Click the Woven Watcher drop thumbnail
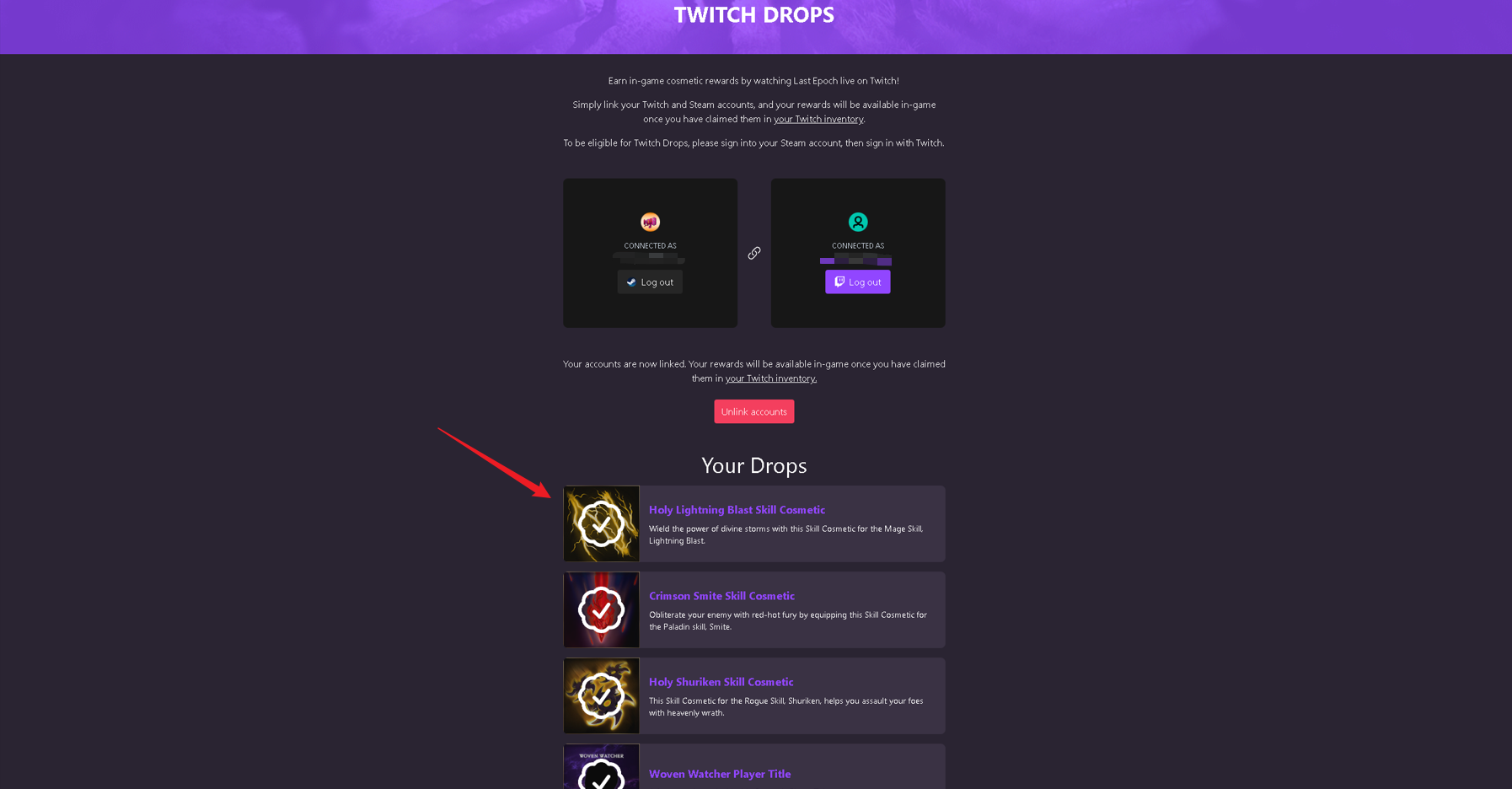This screenshot has width=1512, height=789. [x=601, y=767]
